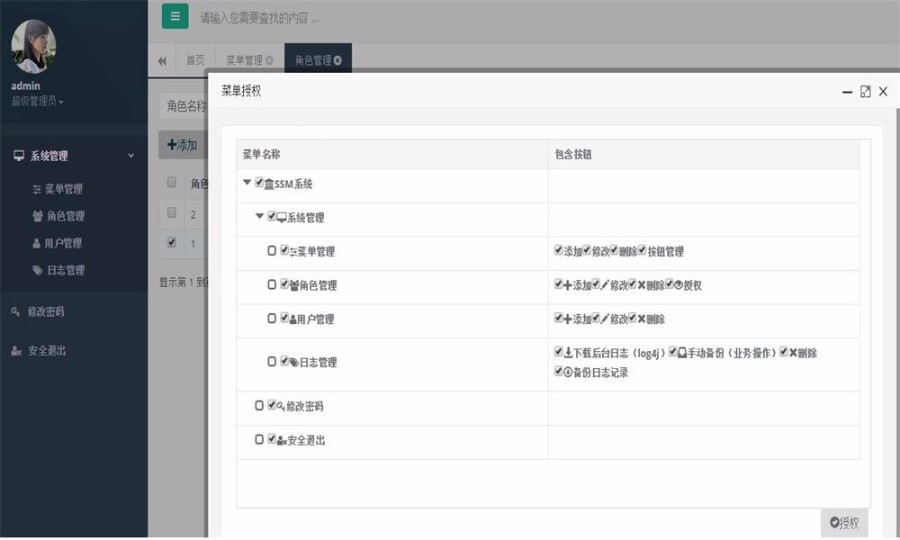
Task: Click the leaf marker before 日志管理 tree row
Action: 272,361
